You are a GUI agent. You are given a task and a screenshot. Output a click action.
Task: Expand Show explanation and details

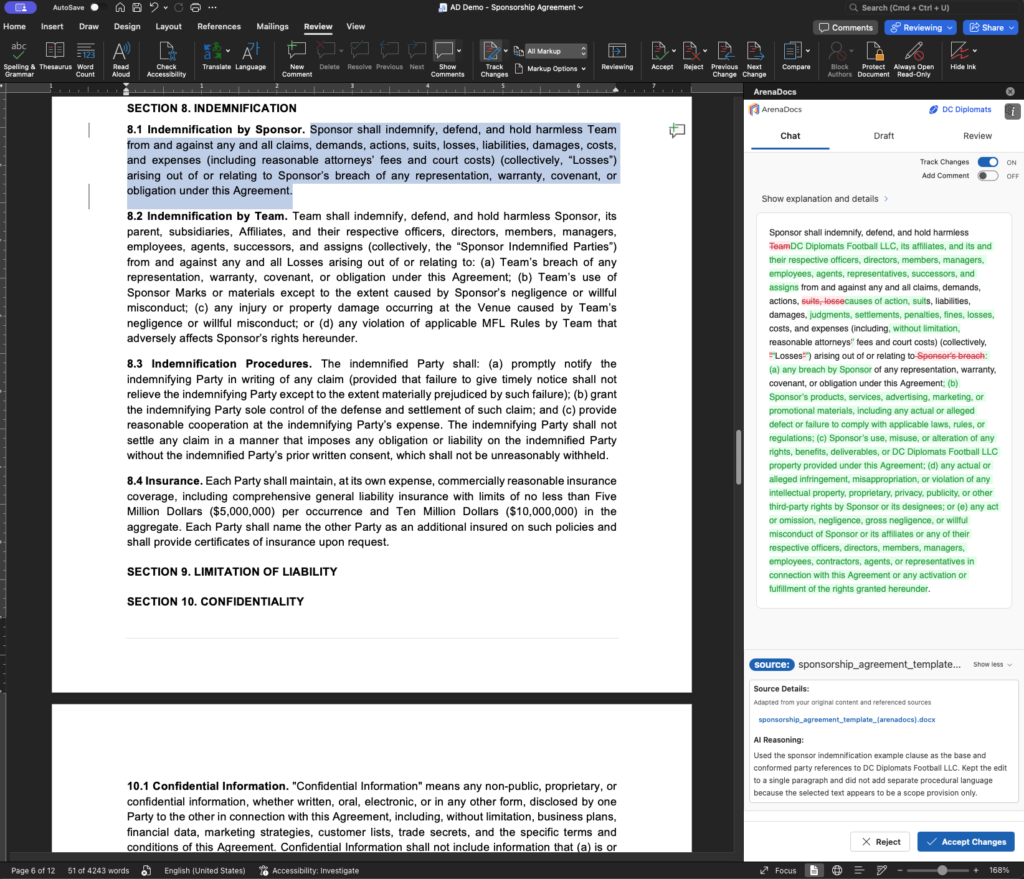[825, 199]
